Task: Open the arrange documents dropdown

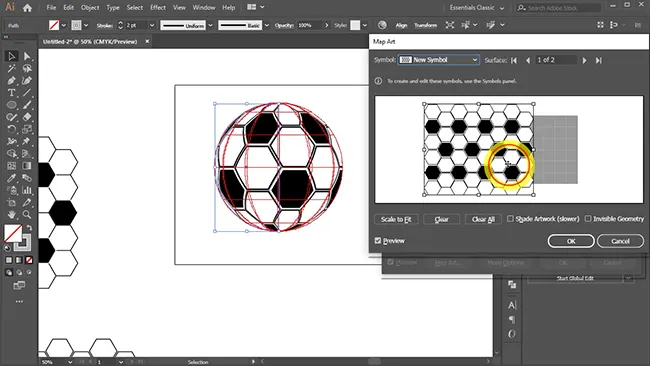Action: pos(256,7)
